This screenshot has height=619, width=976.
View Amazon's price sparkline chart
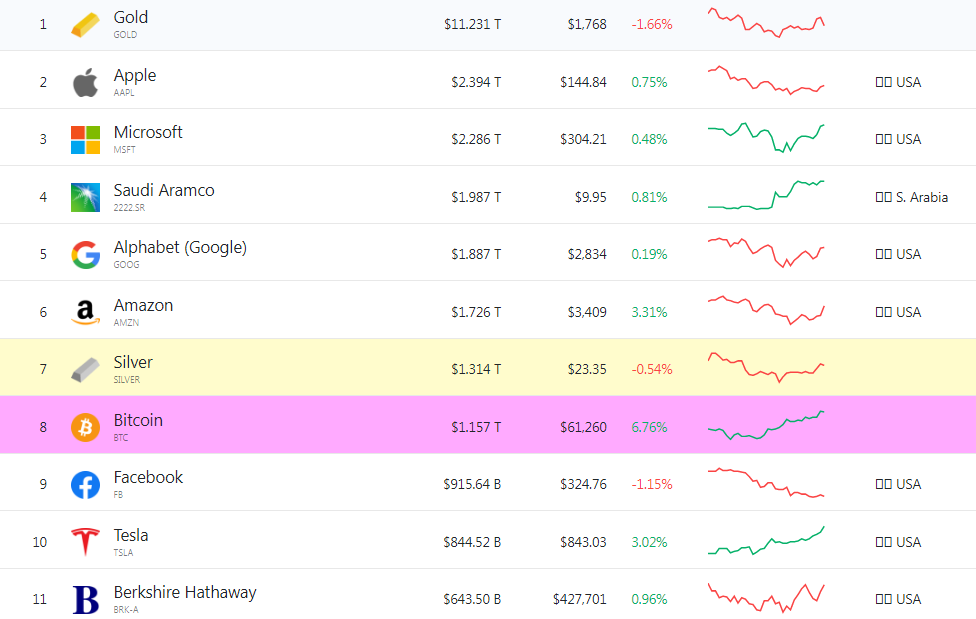pyautogui.click(x=766, y=310)
